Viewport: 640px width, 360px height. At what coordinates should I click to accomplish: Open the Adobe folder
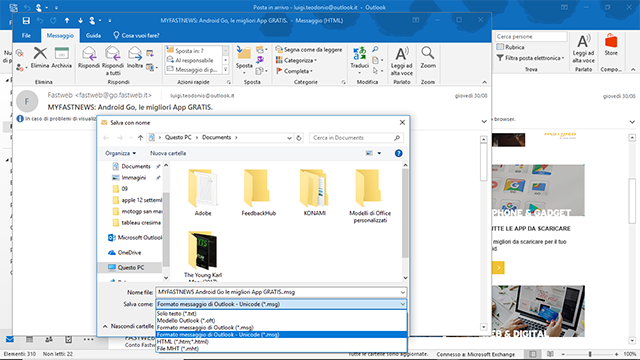point(203,192)
